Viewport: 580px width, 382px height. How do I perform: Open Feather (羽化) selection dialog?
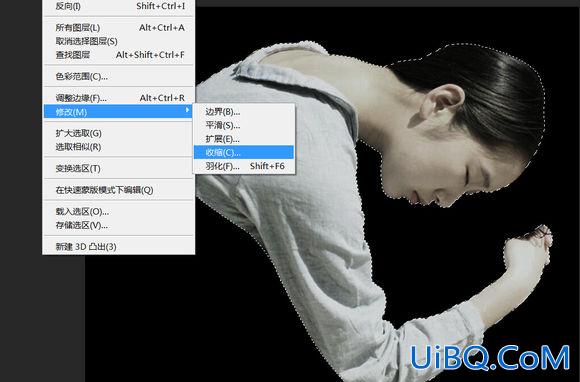click(244, 166)
